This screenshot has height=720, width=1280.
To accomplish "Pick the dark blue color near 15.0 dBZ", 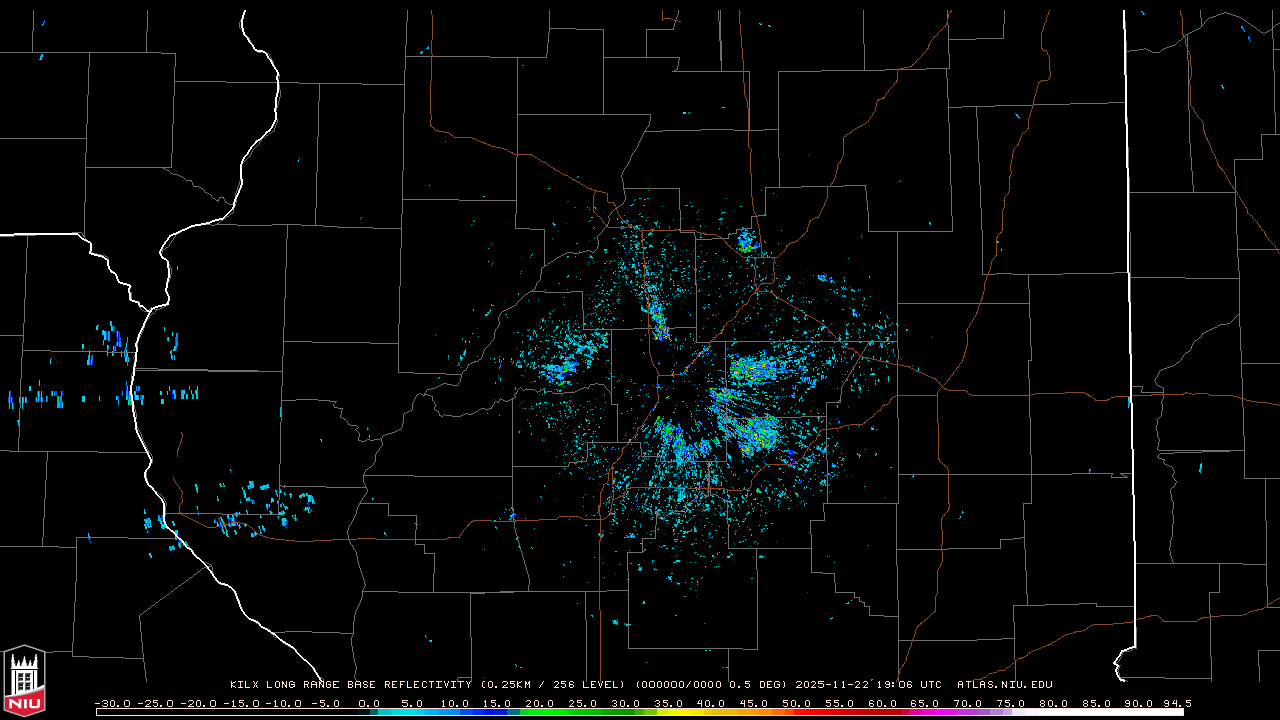I will pos(498,711).
